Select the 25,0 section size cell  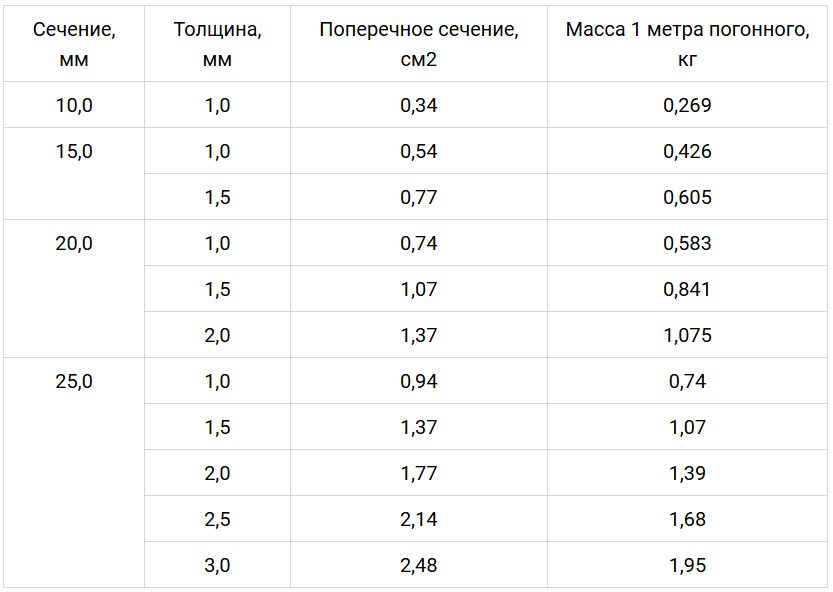click(74, 381)
